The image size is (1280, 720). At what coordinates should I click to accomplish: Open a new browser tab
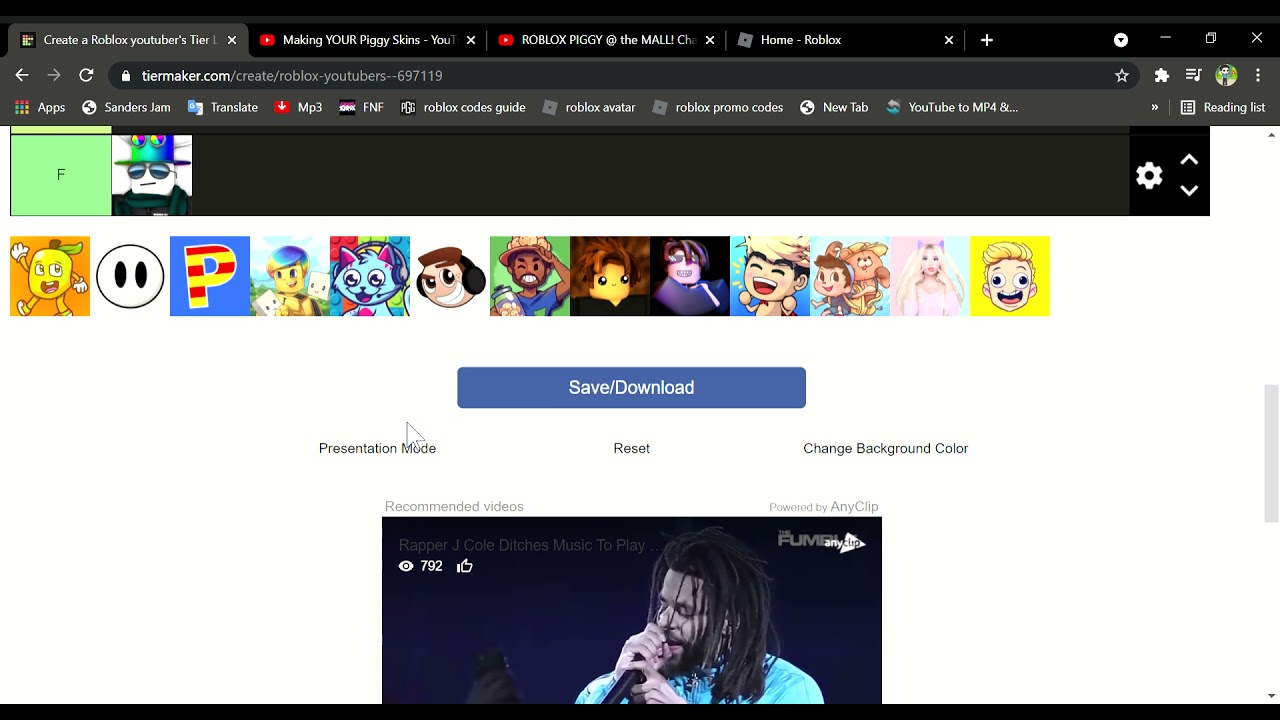pos(987,40)
